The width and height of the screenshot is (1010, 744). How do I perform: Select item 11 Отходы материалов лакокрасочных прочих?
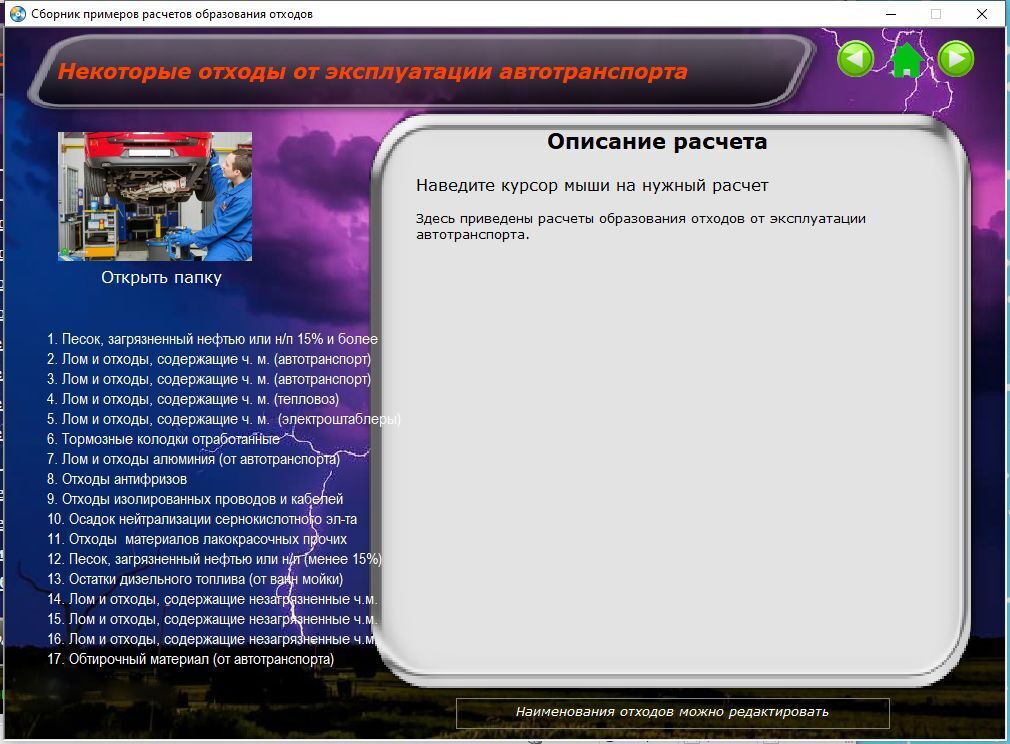(x=197, y=539)
